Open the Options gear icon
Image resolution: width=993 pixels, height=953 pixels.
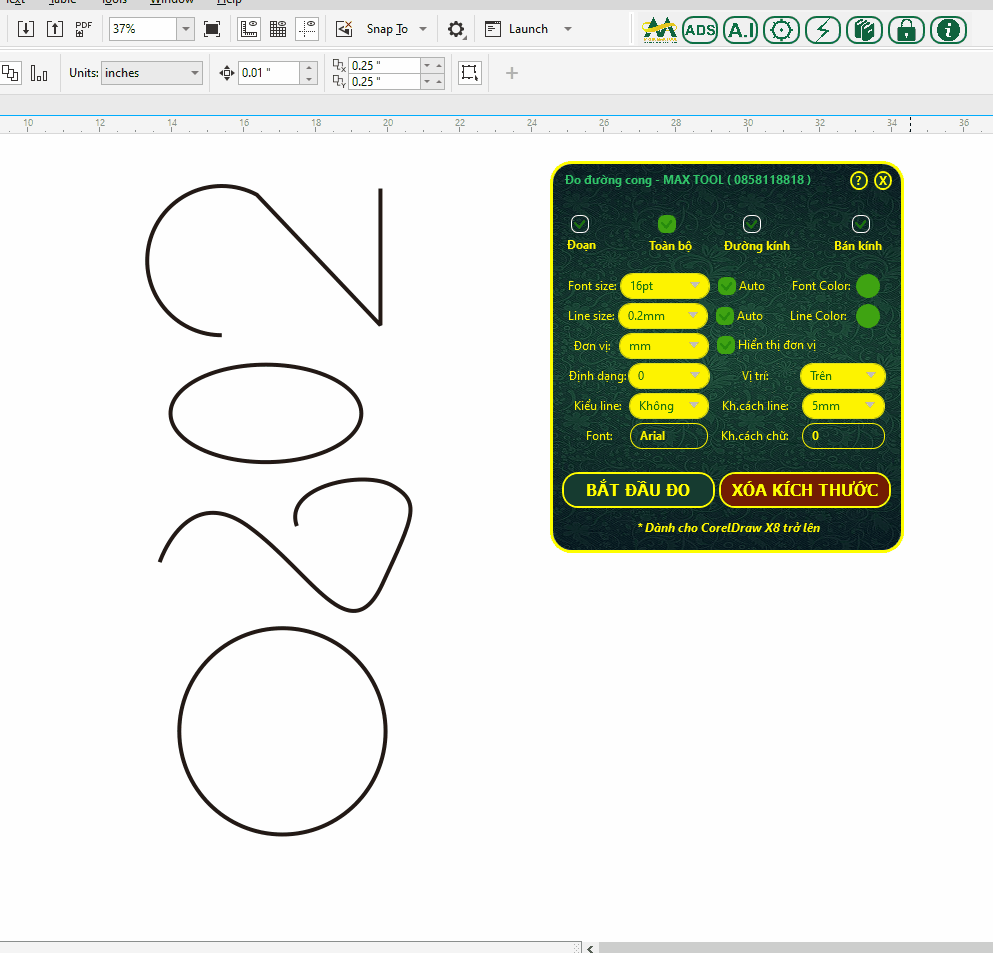(x=456, y=29)
